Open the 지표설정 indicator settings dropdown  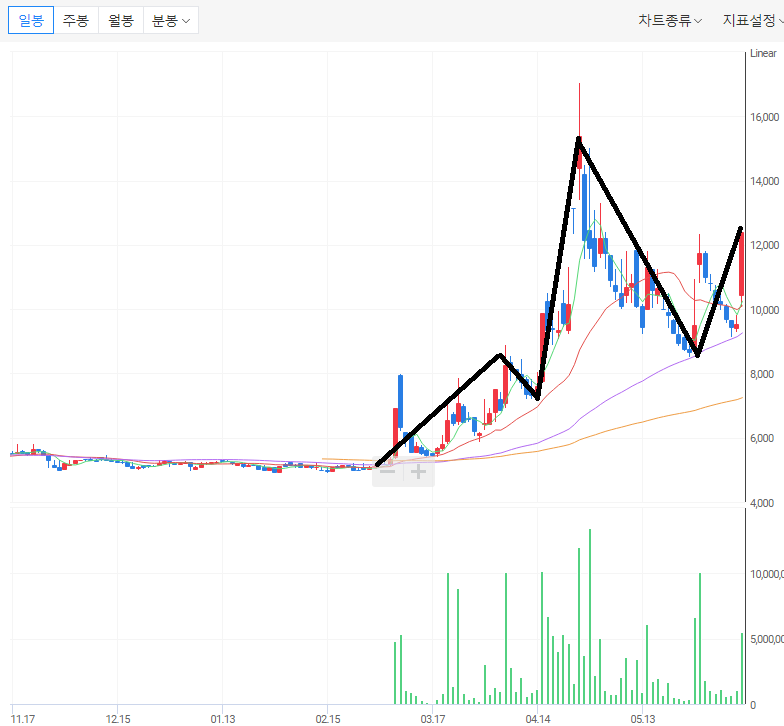pos(753,20)
